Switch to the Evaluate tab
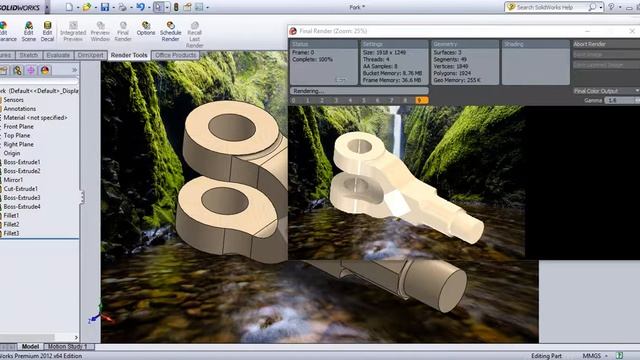 58,55
